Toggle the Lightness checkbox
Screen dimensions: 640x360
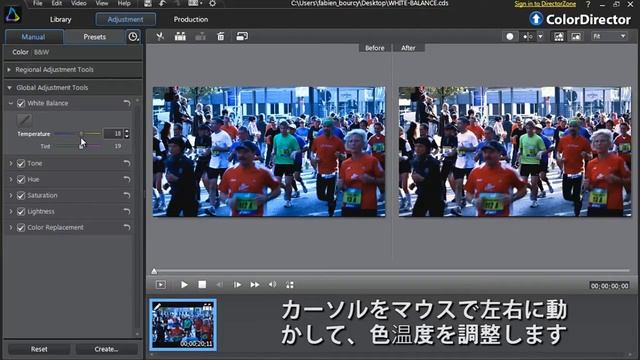(21, 211)
